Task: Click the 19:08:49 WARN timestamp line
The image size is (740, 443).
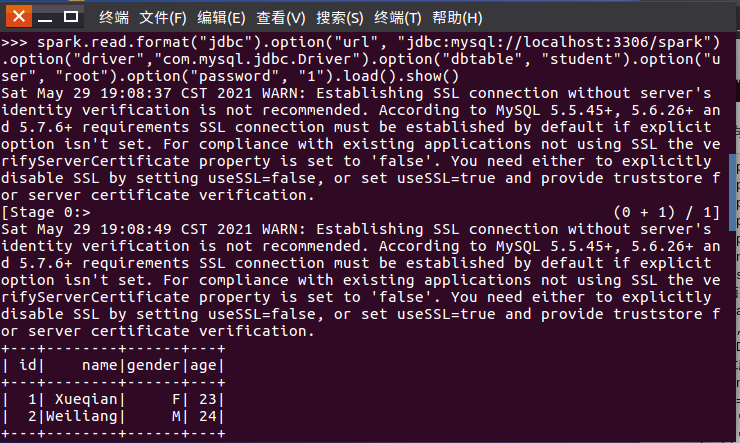Action: [x=356, y=229]
